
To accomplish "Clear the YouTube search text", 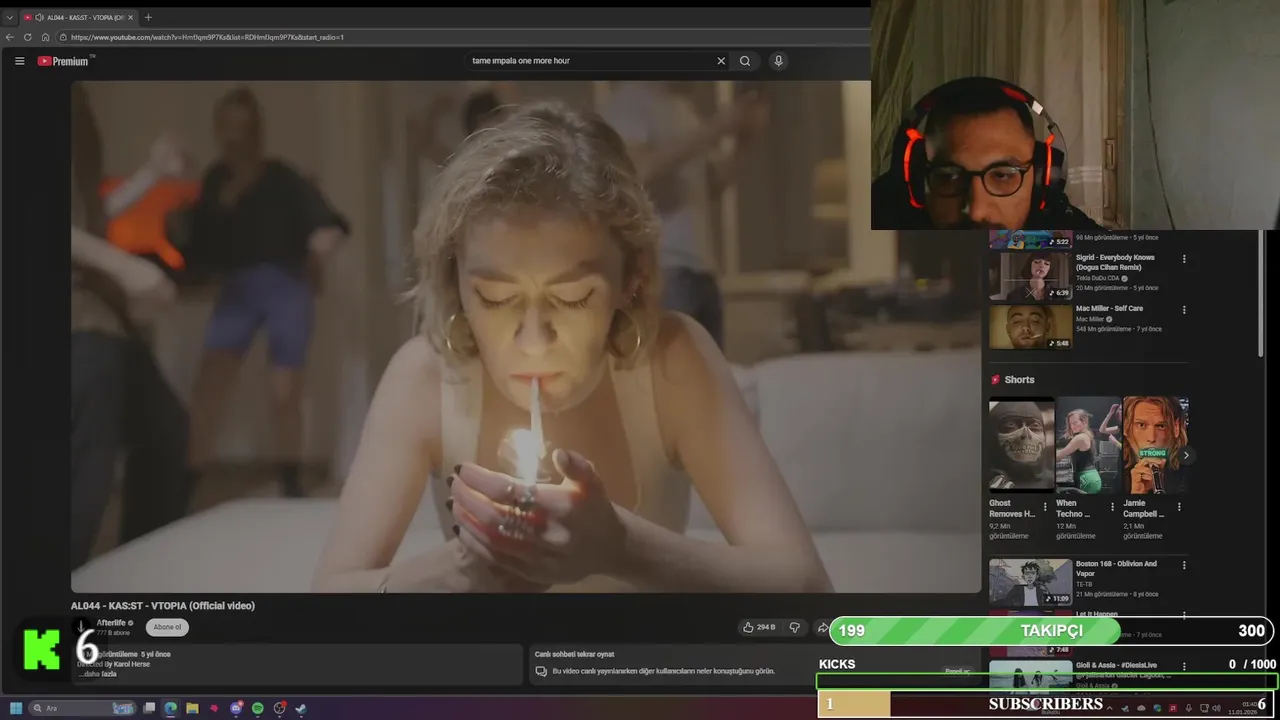I will pos(721,61).
